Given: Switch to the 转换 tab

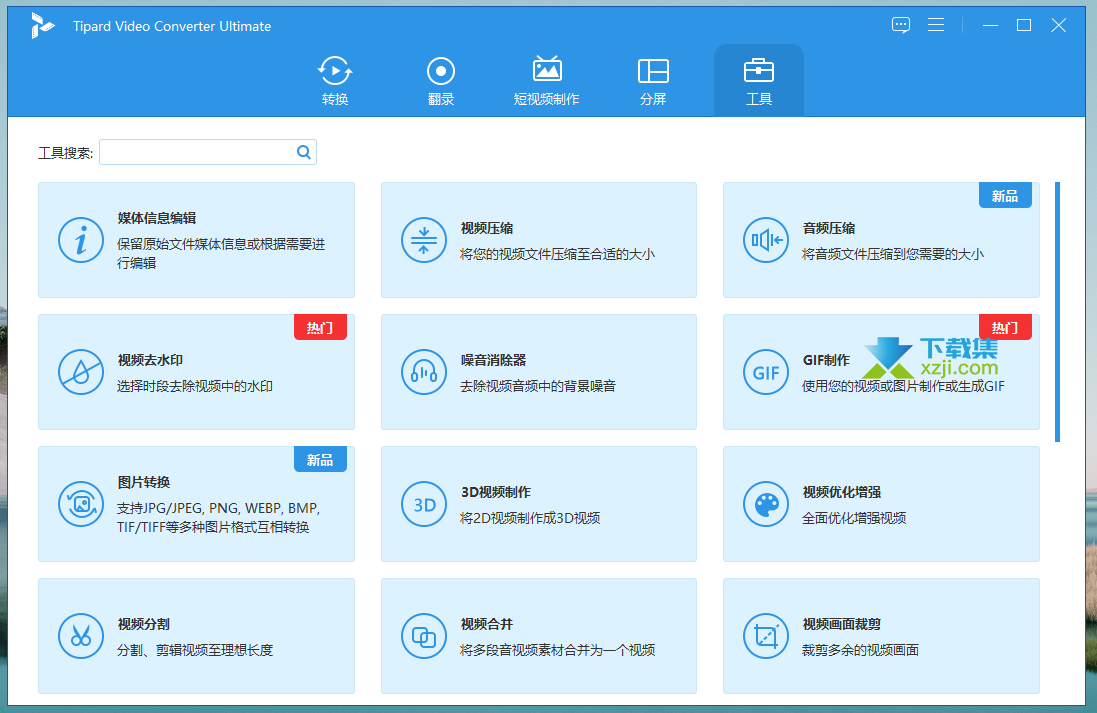Looking at the screenshot, I should coord(335,81).
